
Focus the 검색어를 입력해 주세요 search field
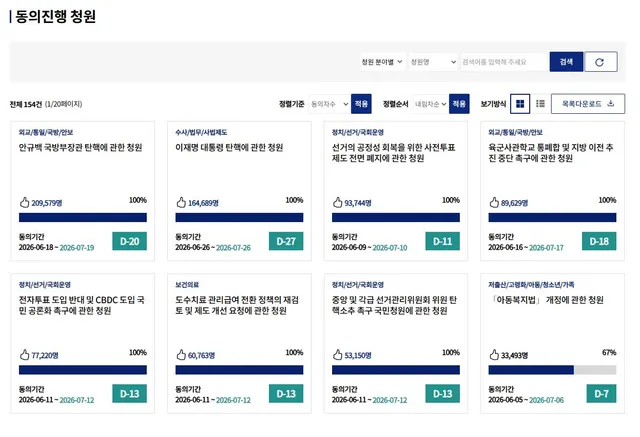504,62
